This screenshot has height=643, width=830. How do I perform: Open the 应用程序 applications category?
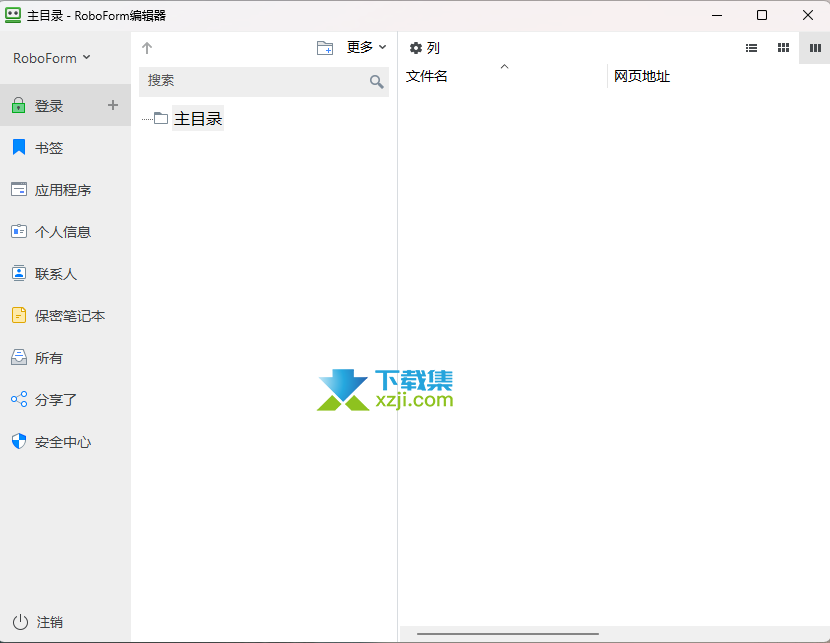tap(65, 189)
